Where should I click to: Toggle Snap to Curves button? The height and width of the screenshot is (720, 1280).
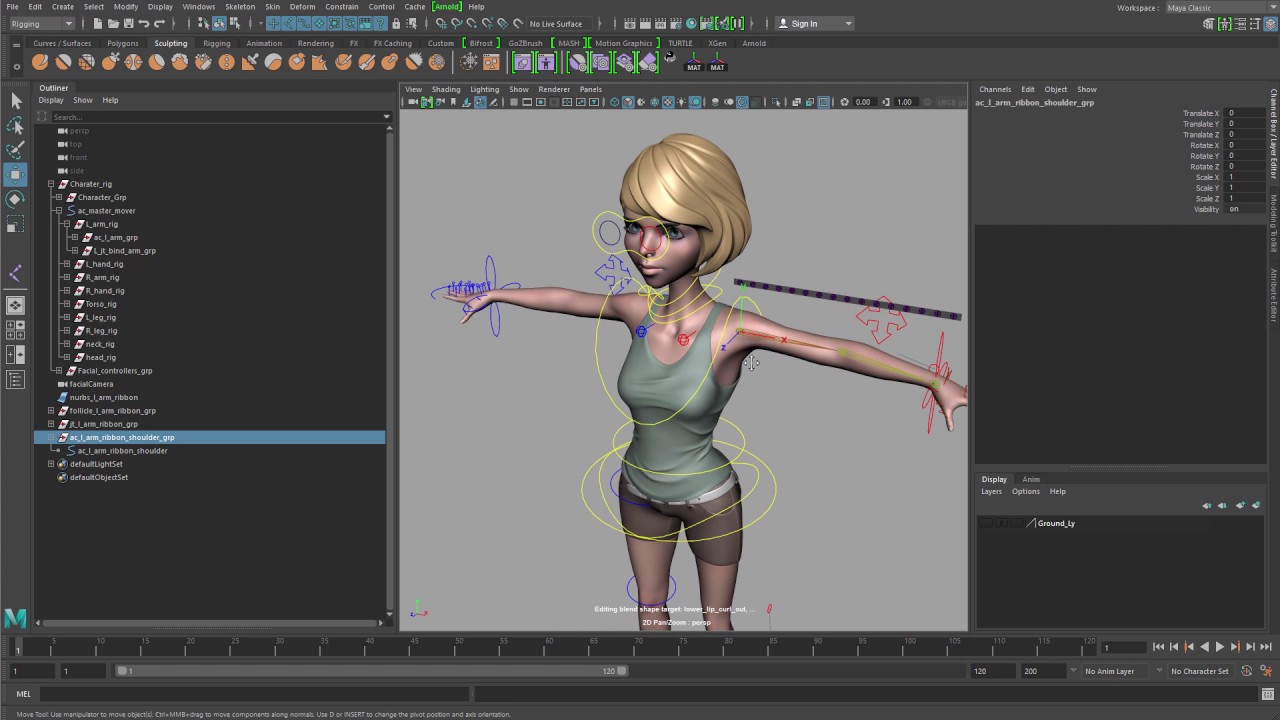coord(456,23)
